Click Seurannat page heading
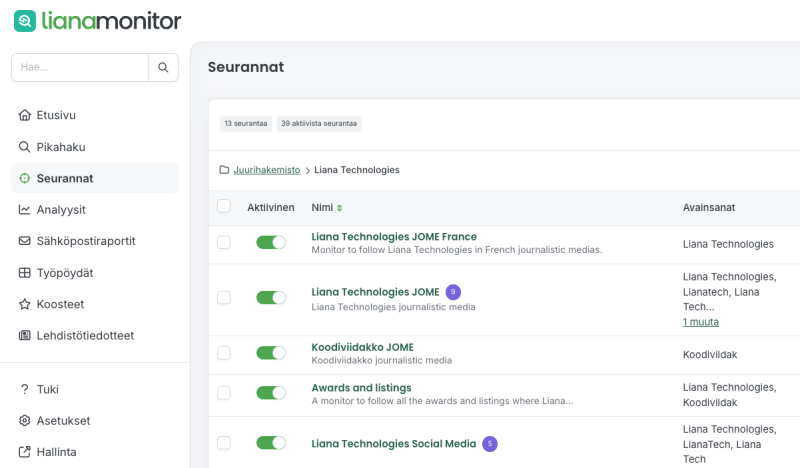 point(246,67)
